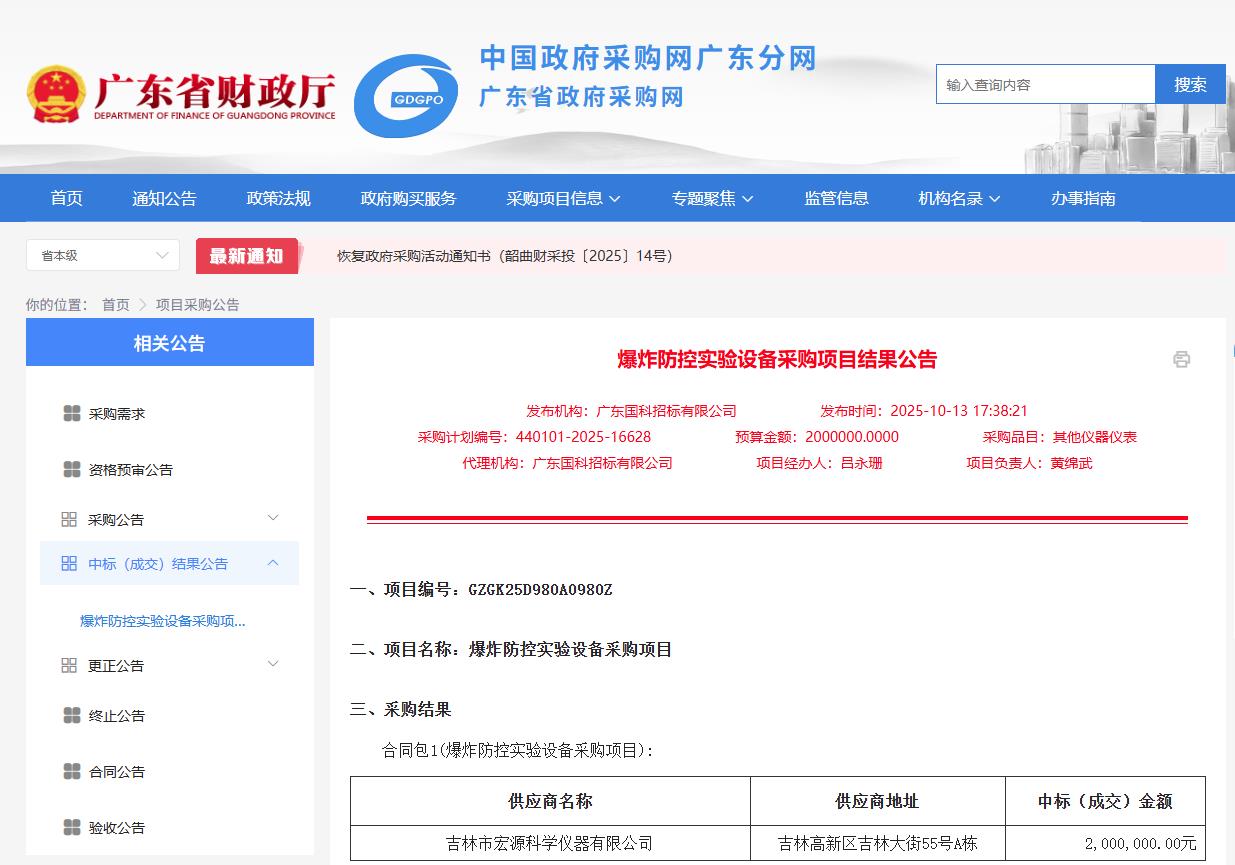Open the 机构名录 navigation menu

959,199
